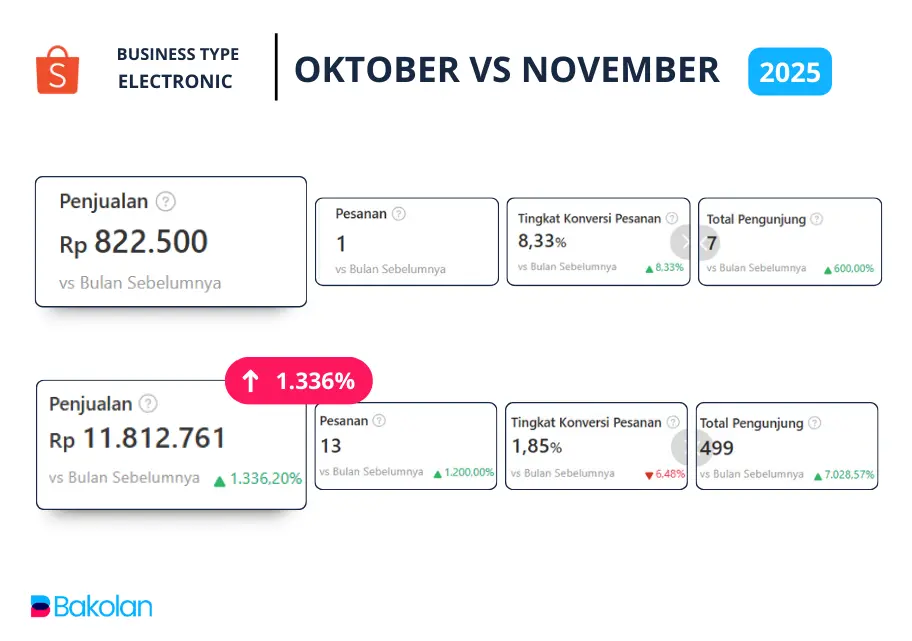912x641 pixels.
Task: Click the Bakolan logo
Action: click(x=91, y=606)
